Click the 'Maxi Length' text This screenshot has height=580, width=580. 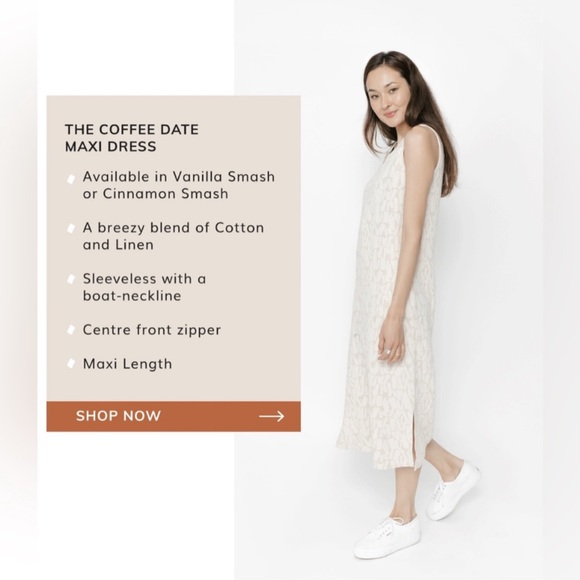point(127,364)
